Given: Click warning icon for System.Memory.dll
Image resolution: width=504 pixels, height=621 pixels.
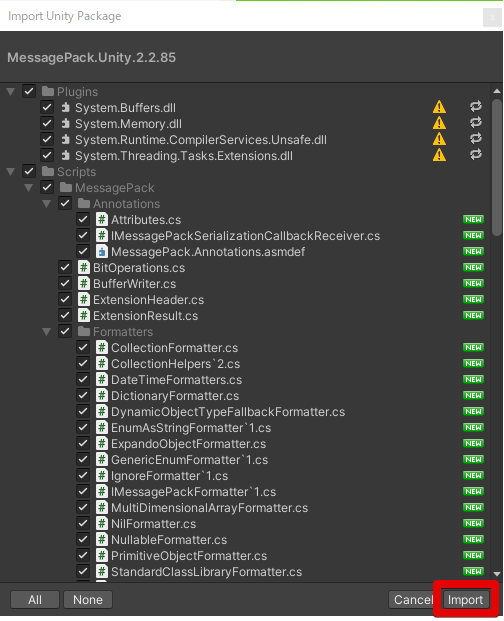Looking at the screenshot, I should click(439, 123).
